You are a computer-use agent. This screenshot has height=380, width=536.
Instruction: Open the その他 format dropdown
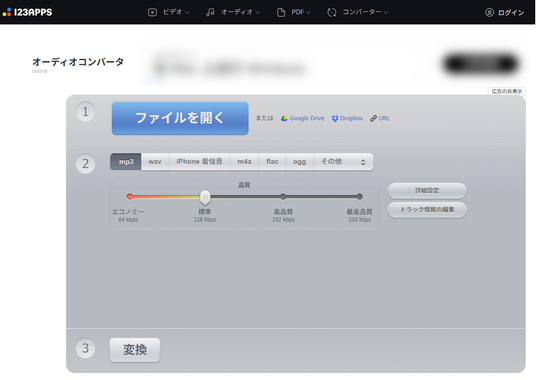[x=343, y=162]
